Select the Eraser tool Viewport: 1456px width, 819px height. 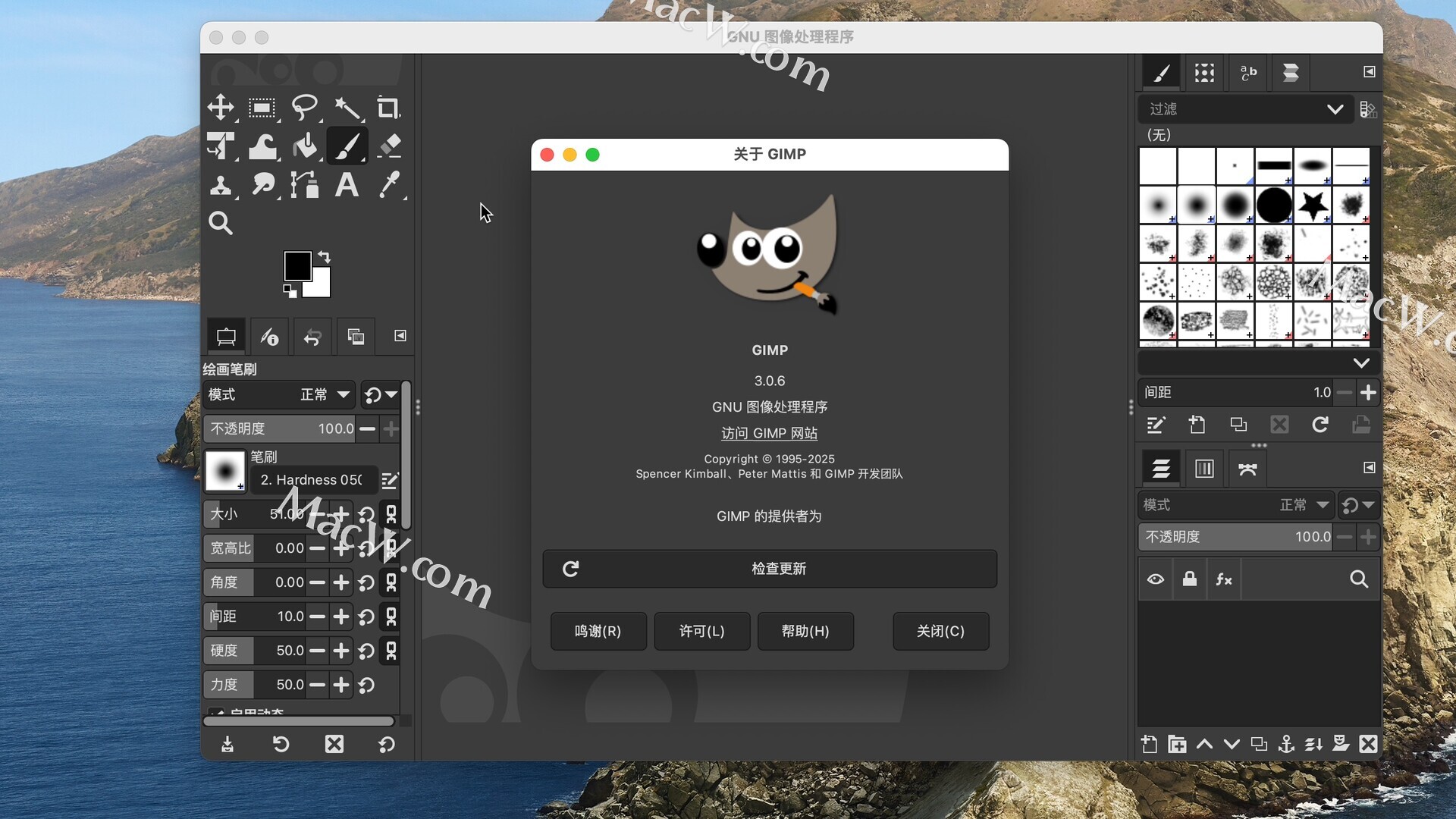(389, 146)
